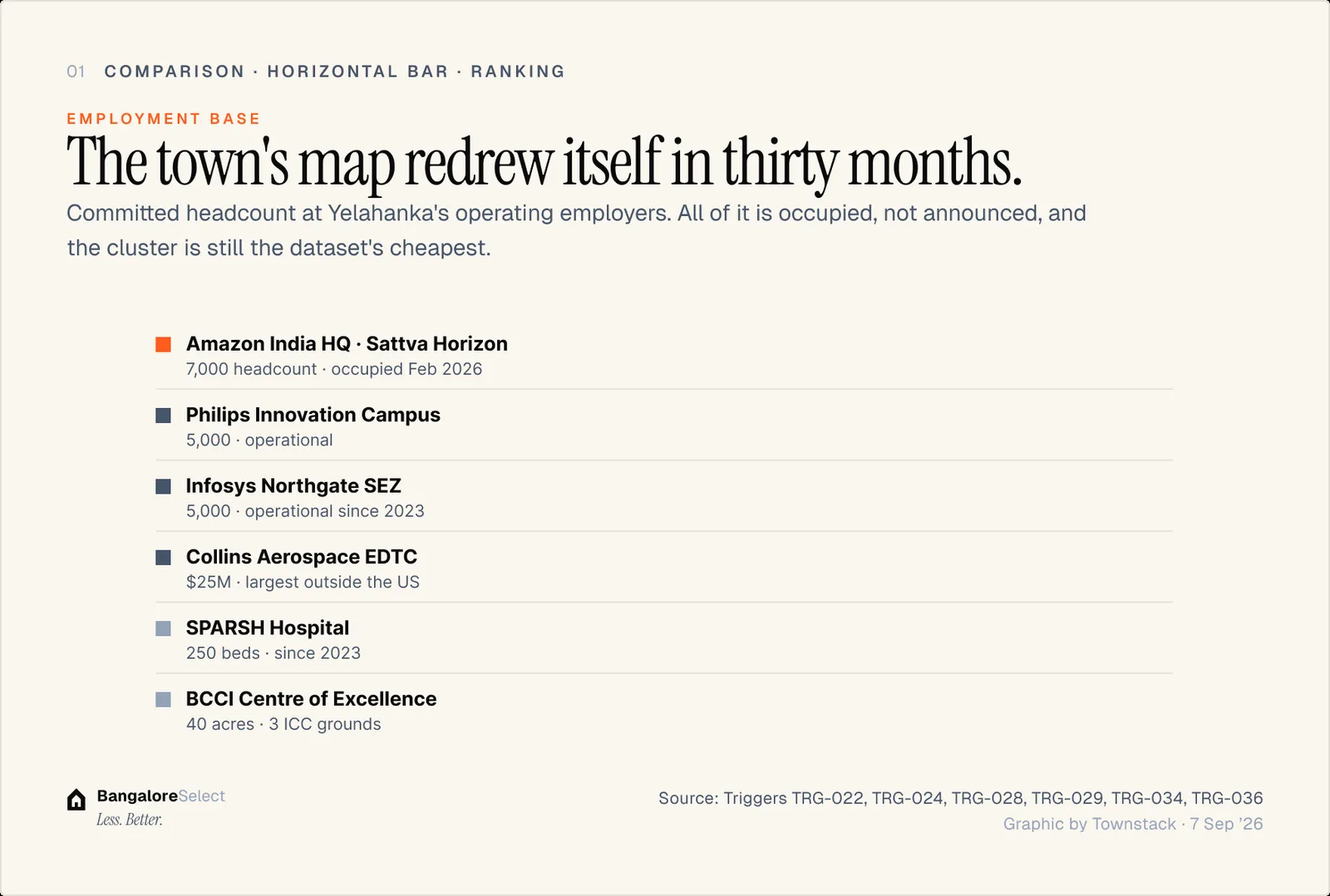Click the '250 beds · since 2023' line
The width and height of the screenshot is (1330, 896).
(273, 653)
